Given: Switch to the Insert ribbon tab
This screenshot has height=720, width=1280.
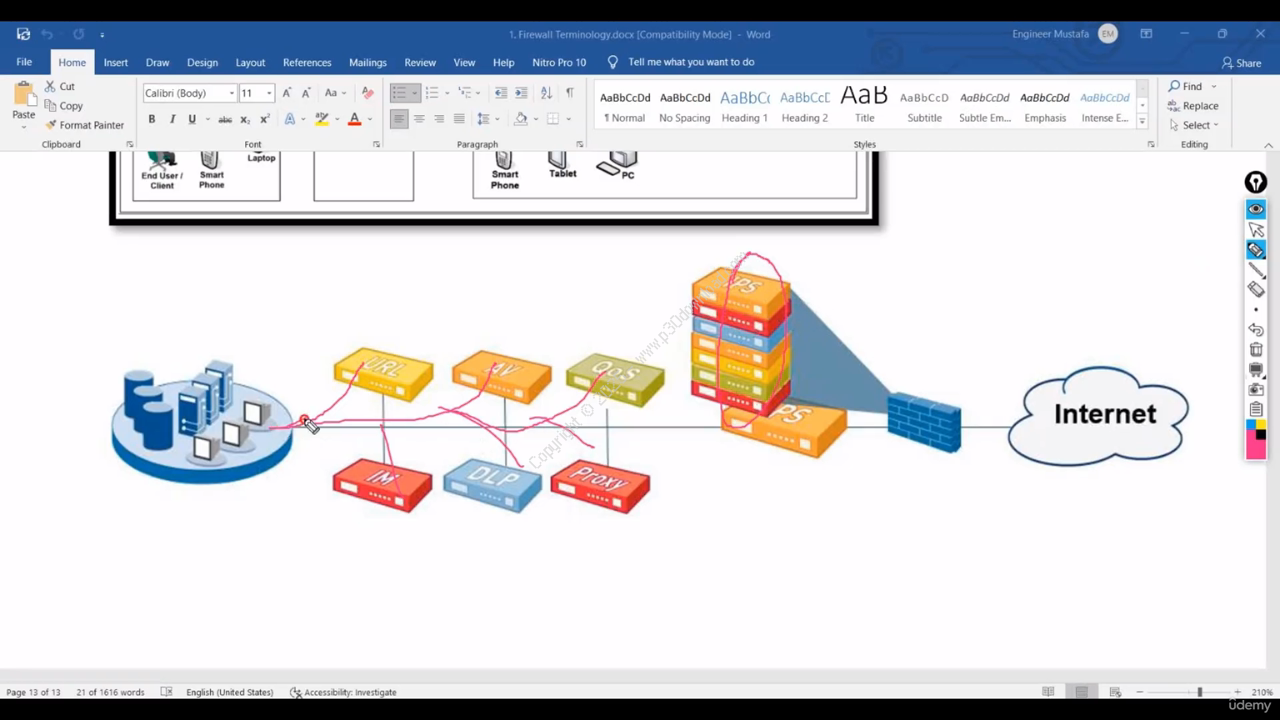Looking at the screenshot, I should point(115,62).
